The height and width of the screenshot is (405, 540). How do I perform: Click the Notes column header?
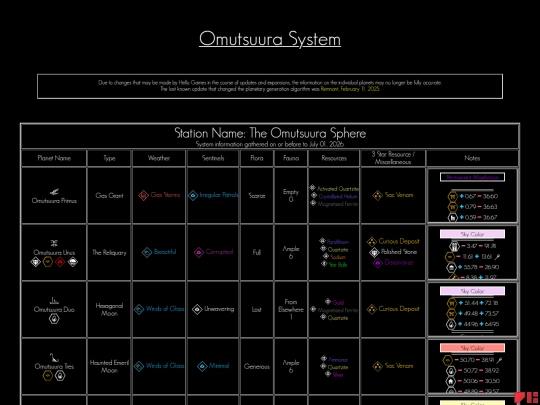point(472,158)
